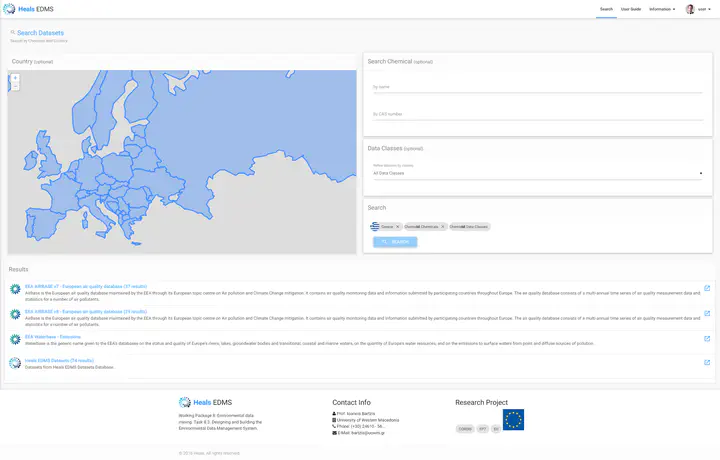Open the User Guide tab
The height and width of the screenshot is (460, 720).
coord(631,9)
